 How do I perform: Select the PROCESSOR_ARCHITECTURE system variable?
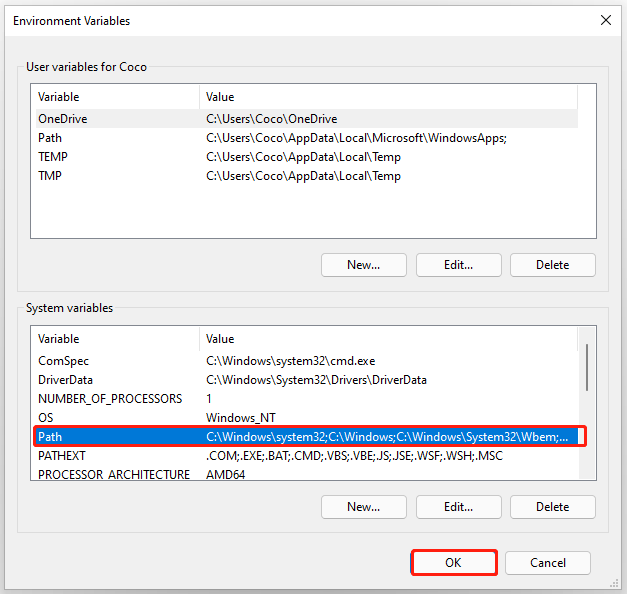coord(307,474)
